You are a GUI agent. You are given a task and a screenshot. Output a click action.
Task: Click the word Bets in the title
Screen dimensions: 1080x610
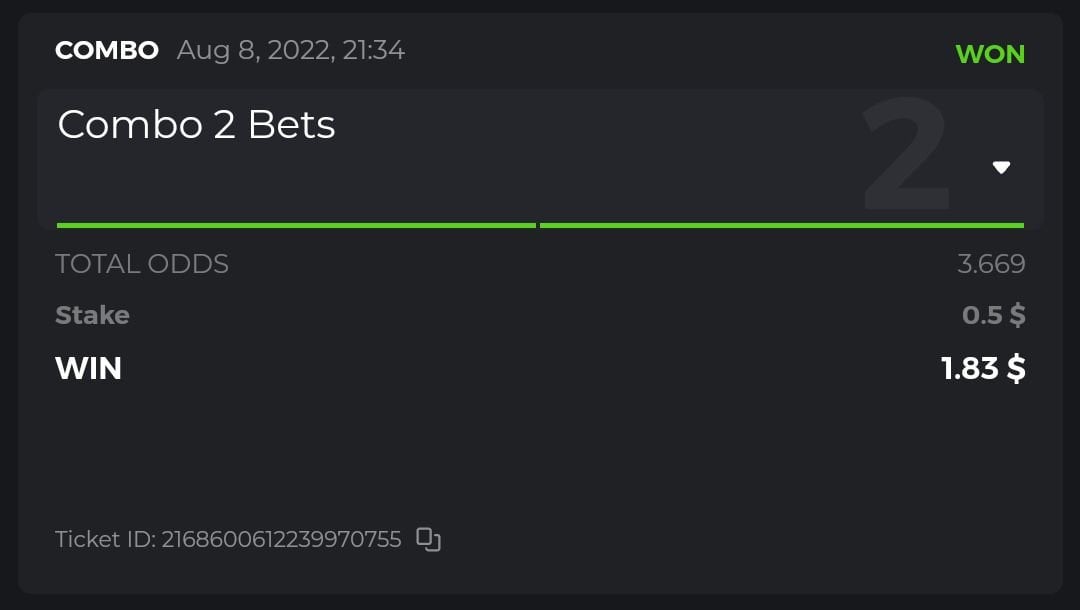pyautogui.click(x=291, y=125)
